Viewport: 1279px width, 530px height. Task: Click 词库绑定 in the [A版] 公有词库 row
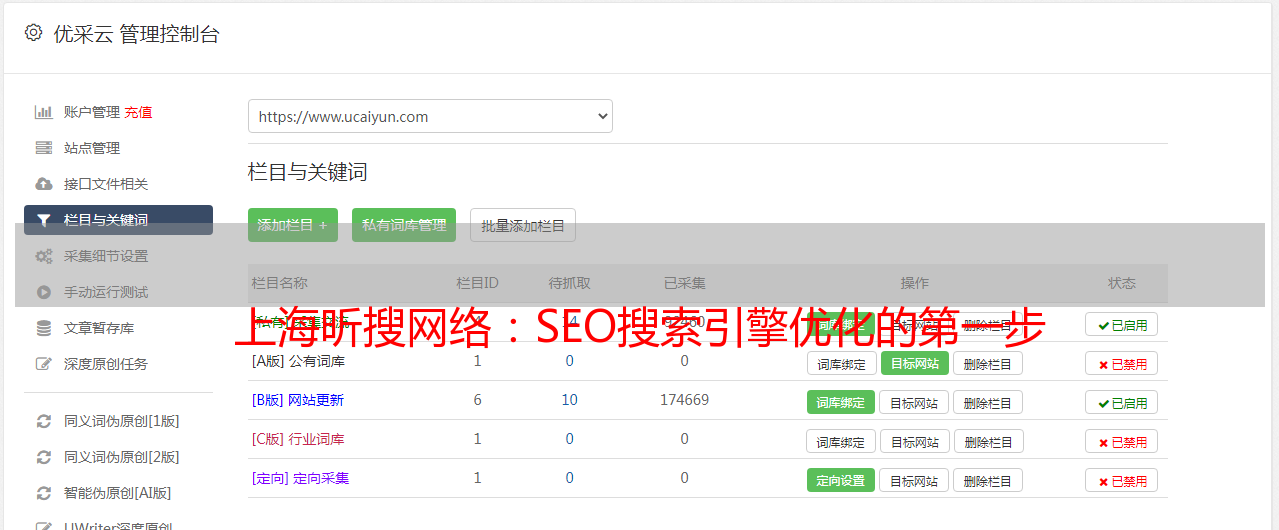841,363
